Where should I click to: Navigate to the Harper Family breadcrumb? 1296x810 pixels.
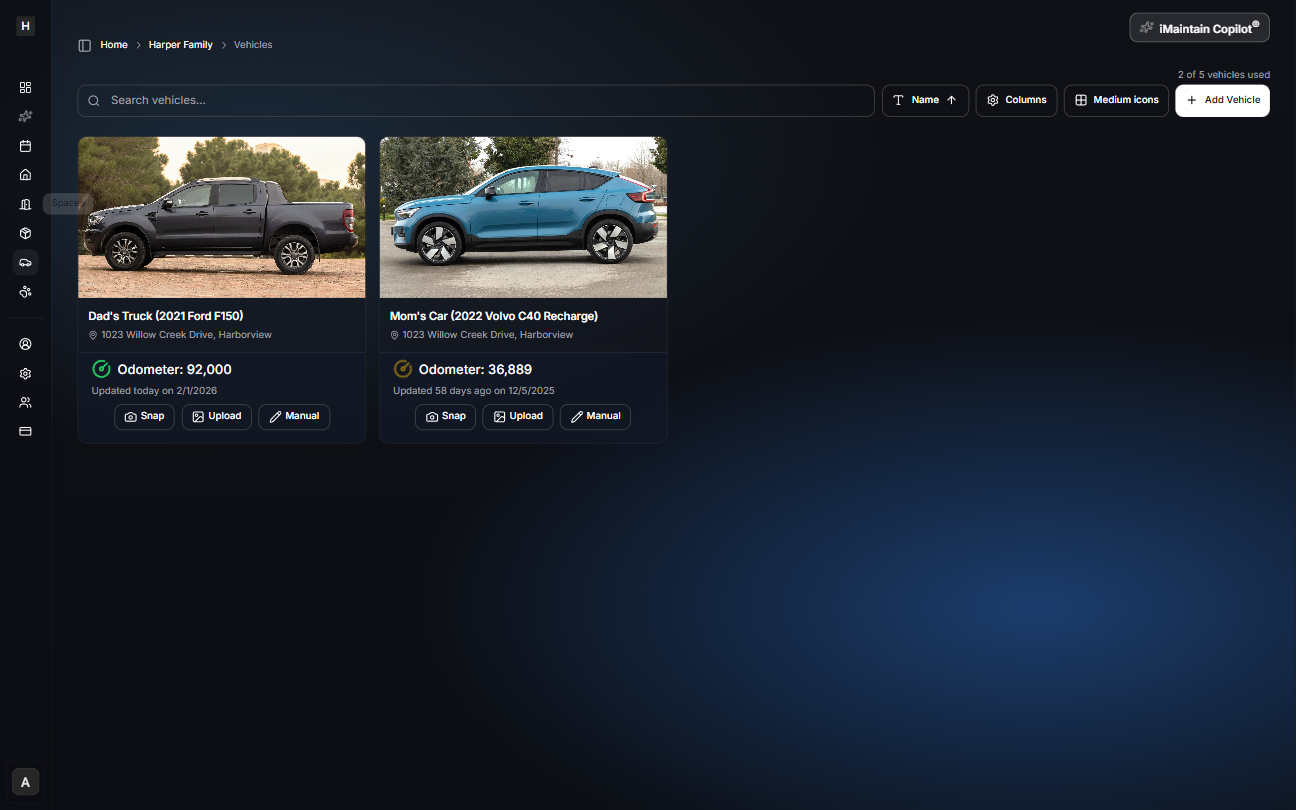(180, 44)
